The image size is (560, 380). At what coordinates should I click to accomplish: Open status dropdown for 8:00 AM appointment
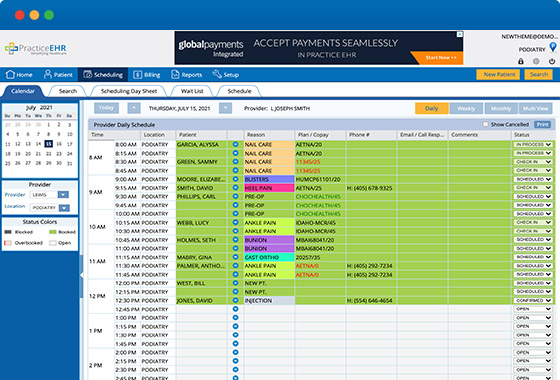coord(533,144)
